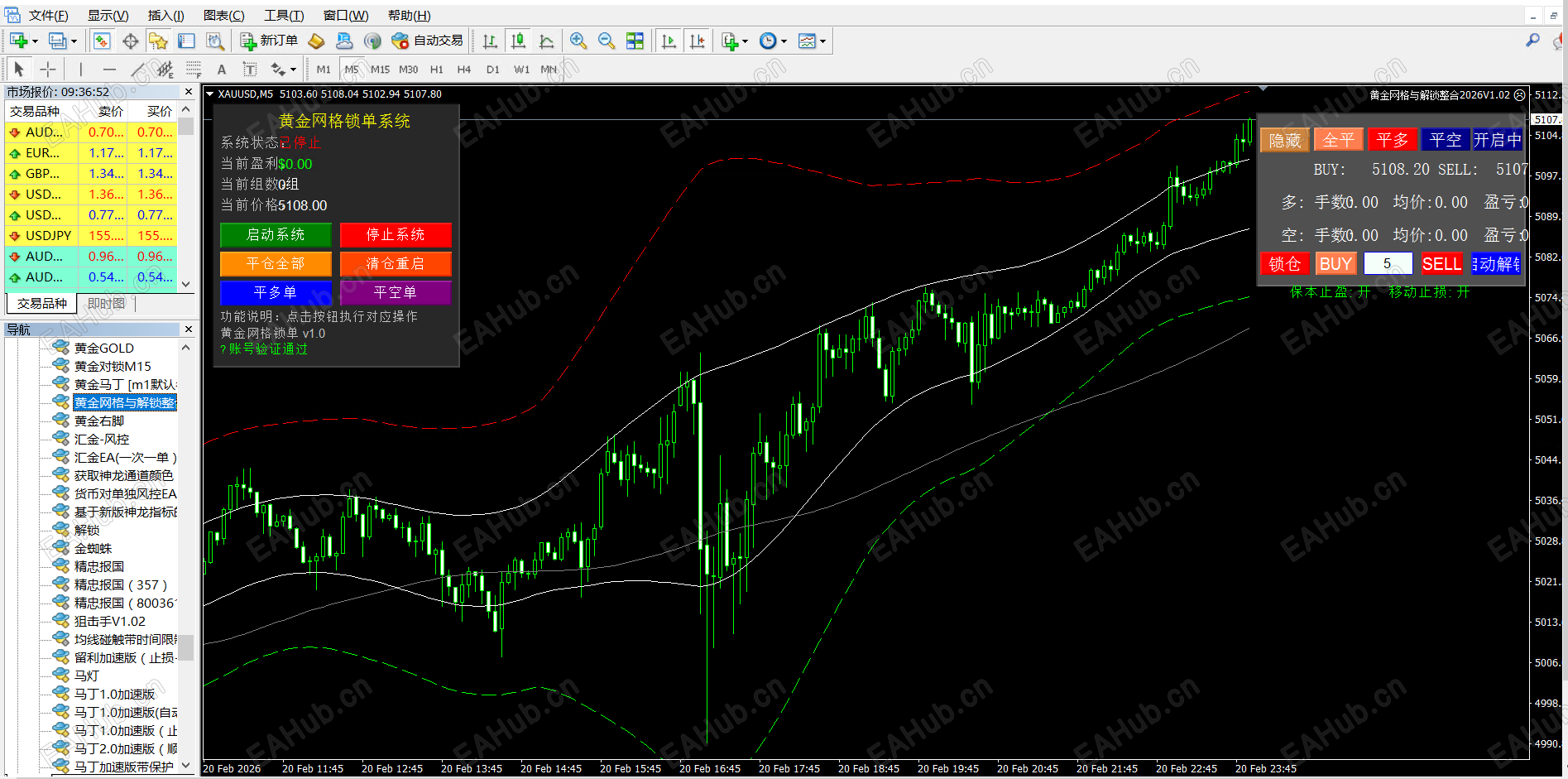Zoom in on the chart

pyautogui.click(x=578, y=41)
